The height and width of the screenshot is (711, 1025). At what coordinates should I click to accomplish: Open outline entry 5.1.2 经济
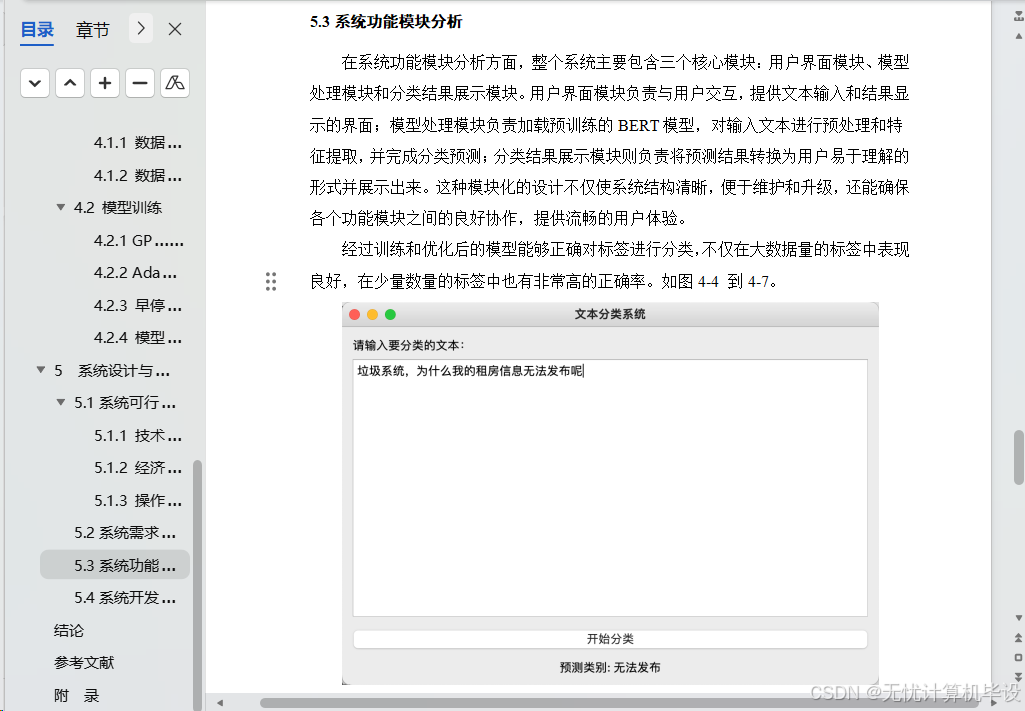(138, 468)
